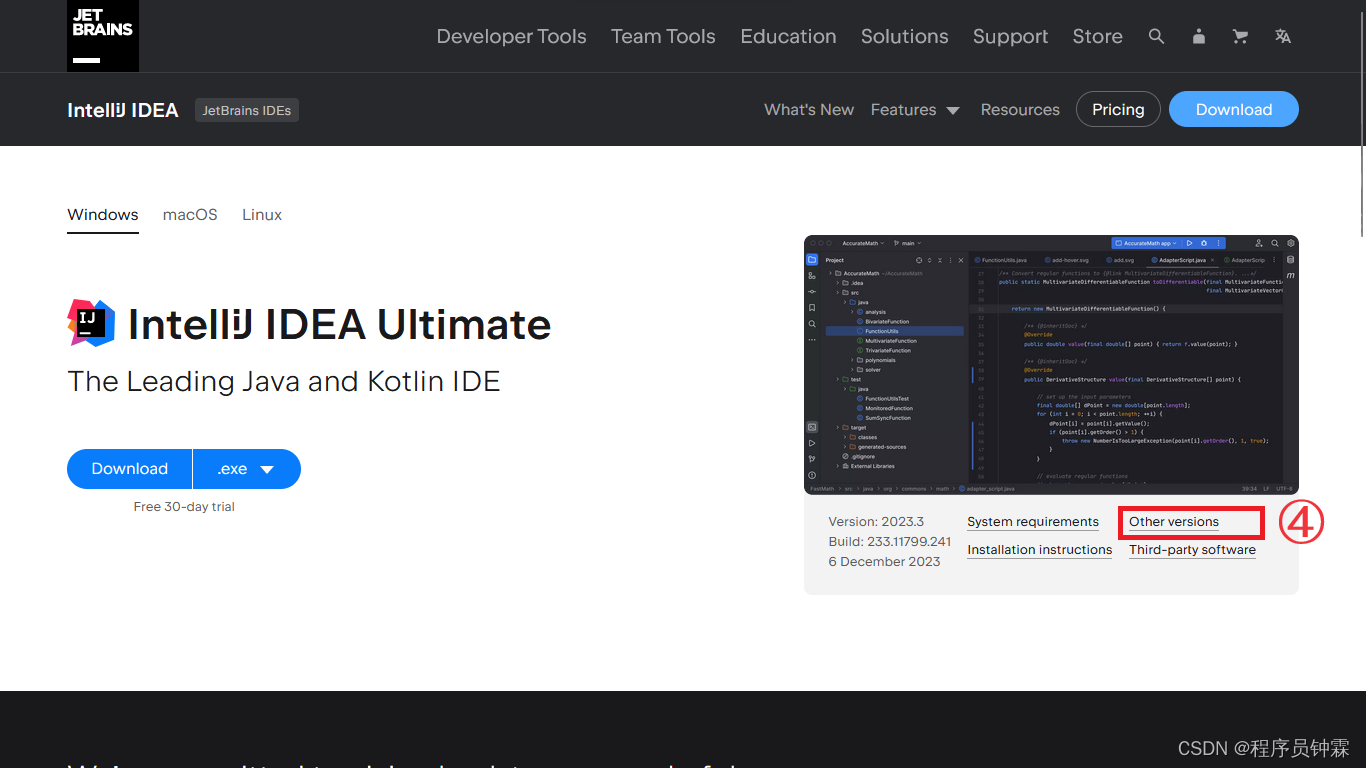The width and height of the screenshot is (1366, 768).
Task: Open the Team Tools menu
Action: point(663,36)
